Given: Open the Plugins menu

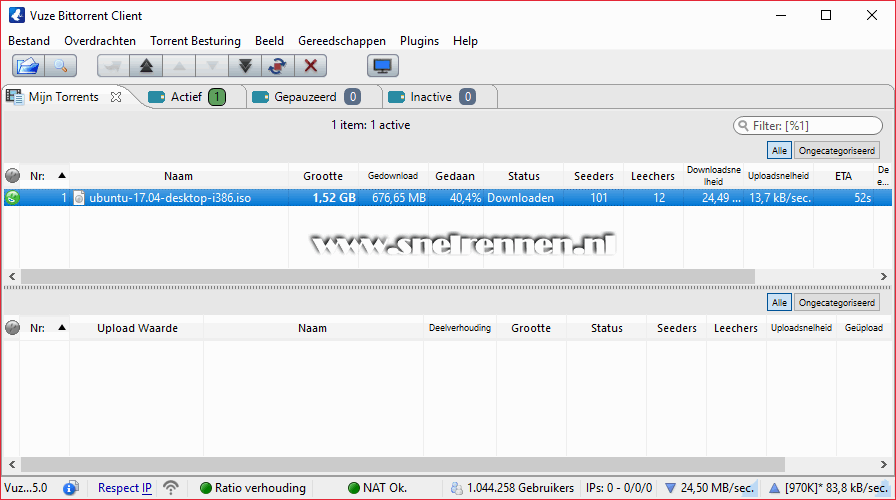Looking at the screenshot, I should tap(419, 41).
